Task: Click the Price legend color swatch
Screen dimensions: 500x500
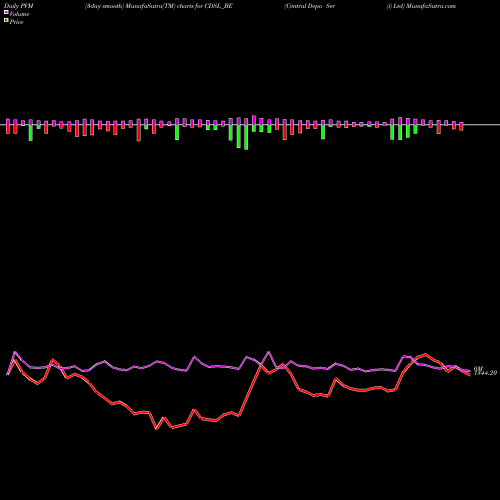Action: (x=6, y=21)
